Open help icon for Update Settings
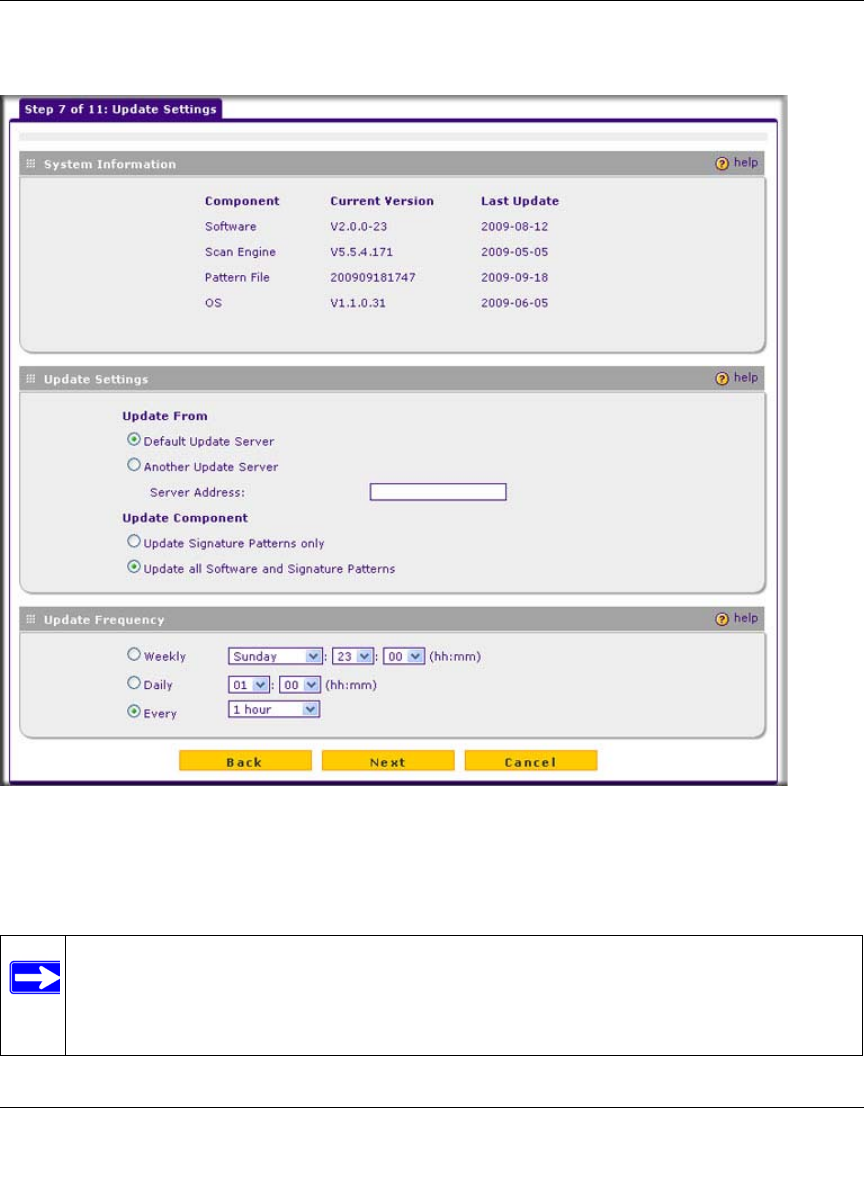The height and width of the screenshot is (1184, 864). (x=722, y=378)
